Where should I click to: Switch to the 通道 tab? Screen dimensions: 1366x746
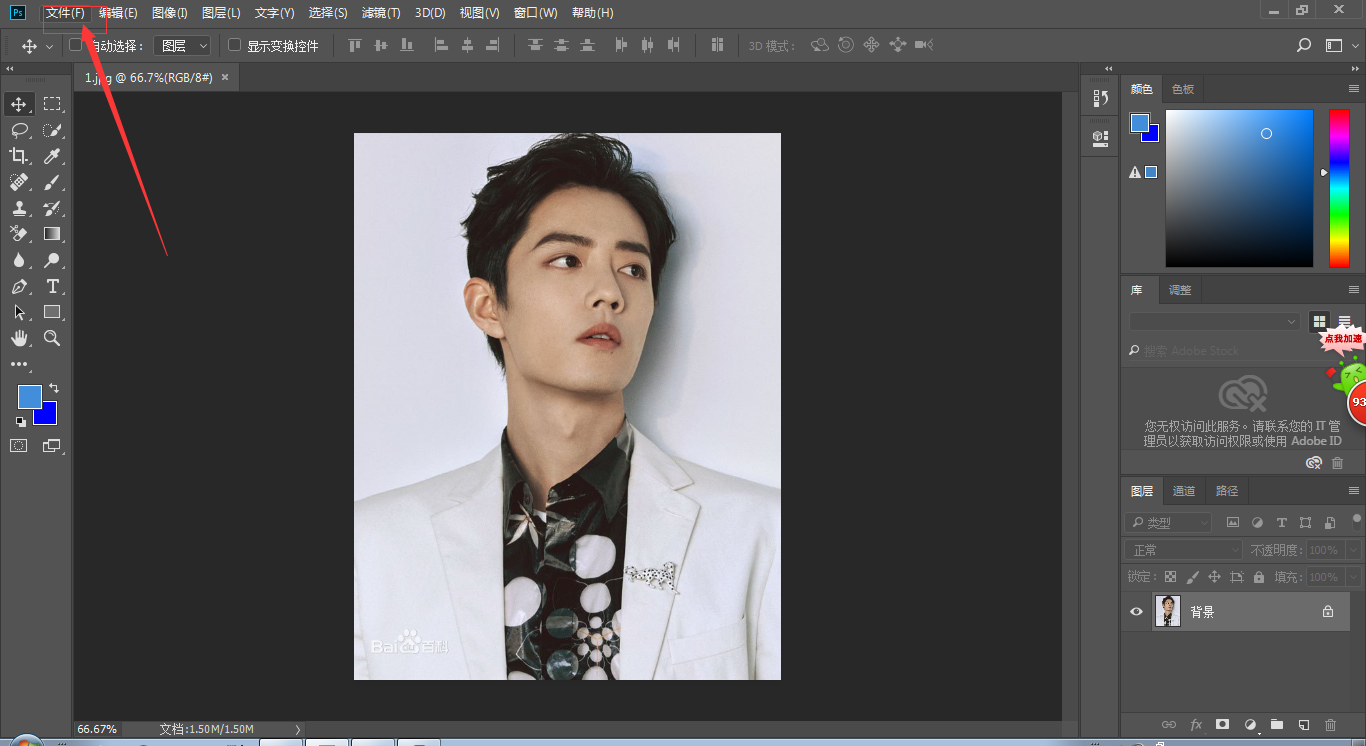click(x=1184, y=491)
